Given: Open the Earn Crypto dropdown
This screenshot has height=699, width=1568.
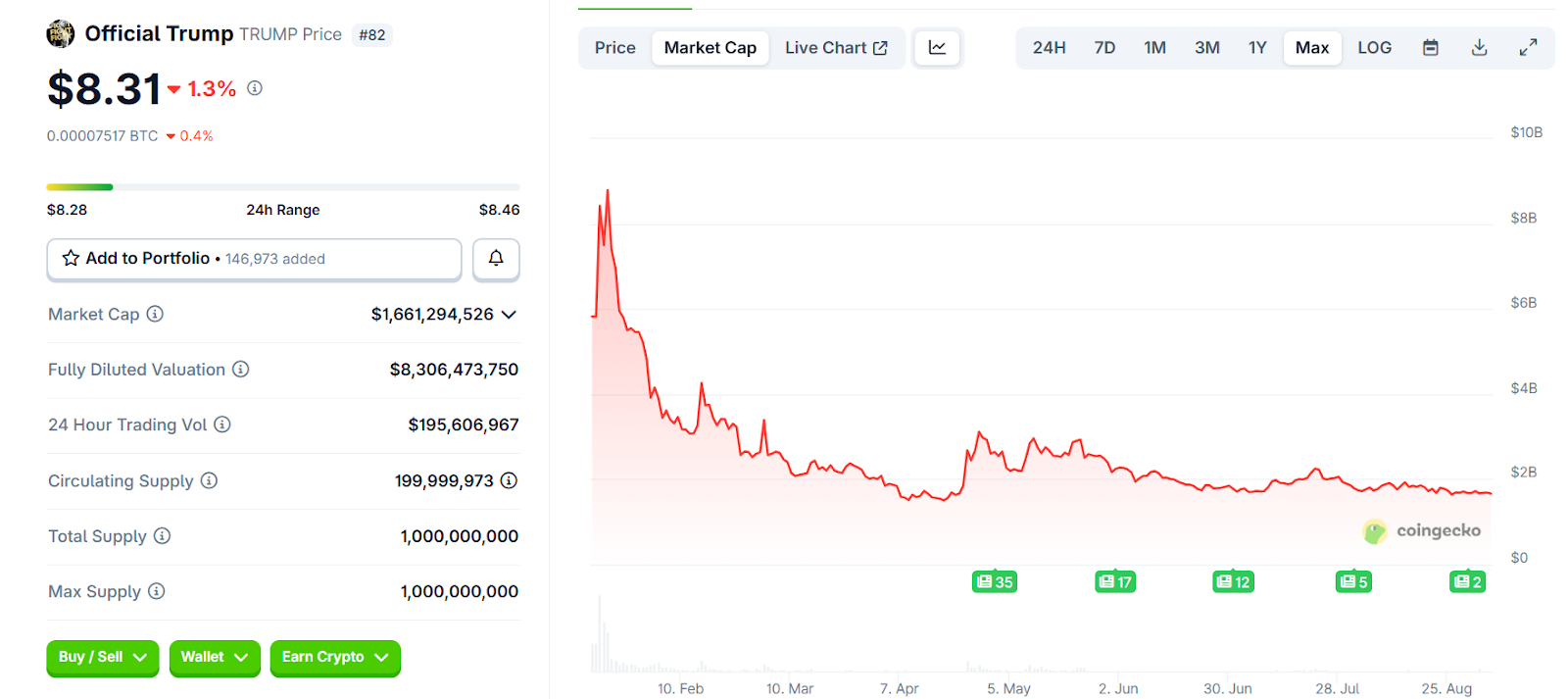Looking at the screenshot, I should click(334, 658).
